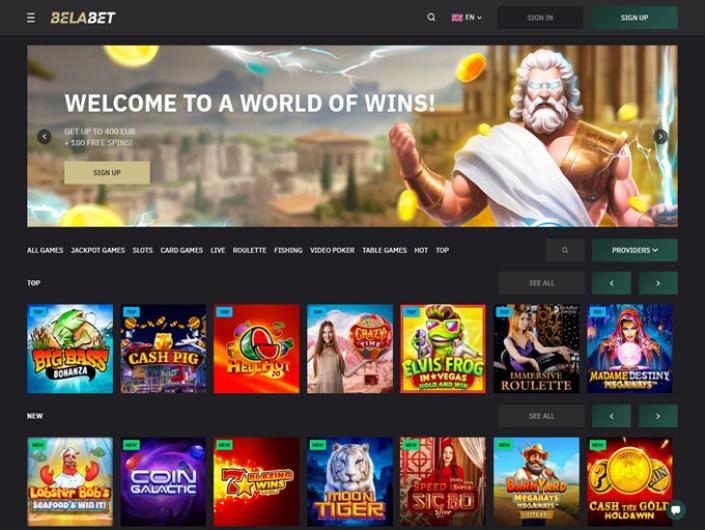The width and height of the screenshot is (705, 530).
Task: Open the PROVIDERS dropdown
Action: tap(634, 250)
